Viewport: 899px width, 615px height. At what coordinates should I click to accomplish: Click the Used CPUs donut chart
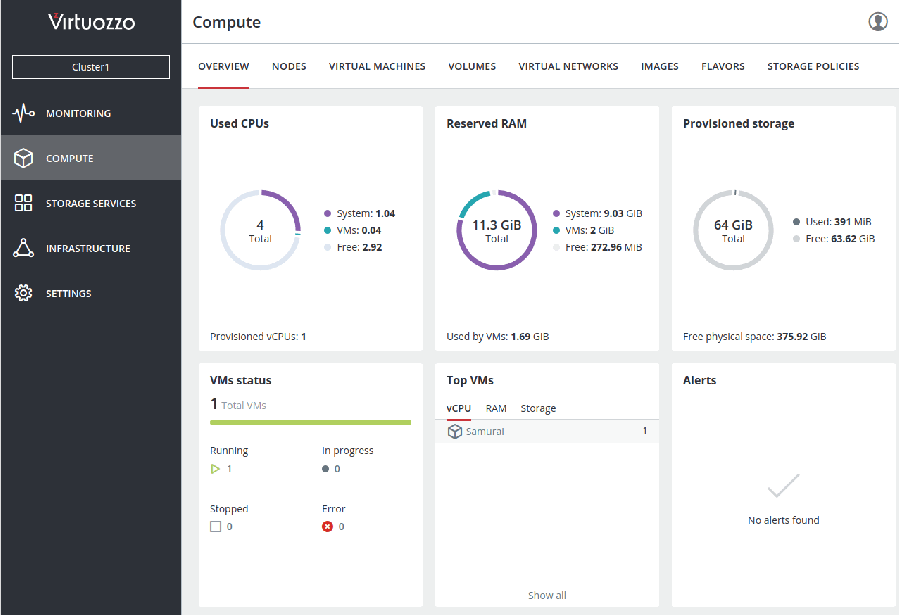(x=260, y=230)
